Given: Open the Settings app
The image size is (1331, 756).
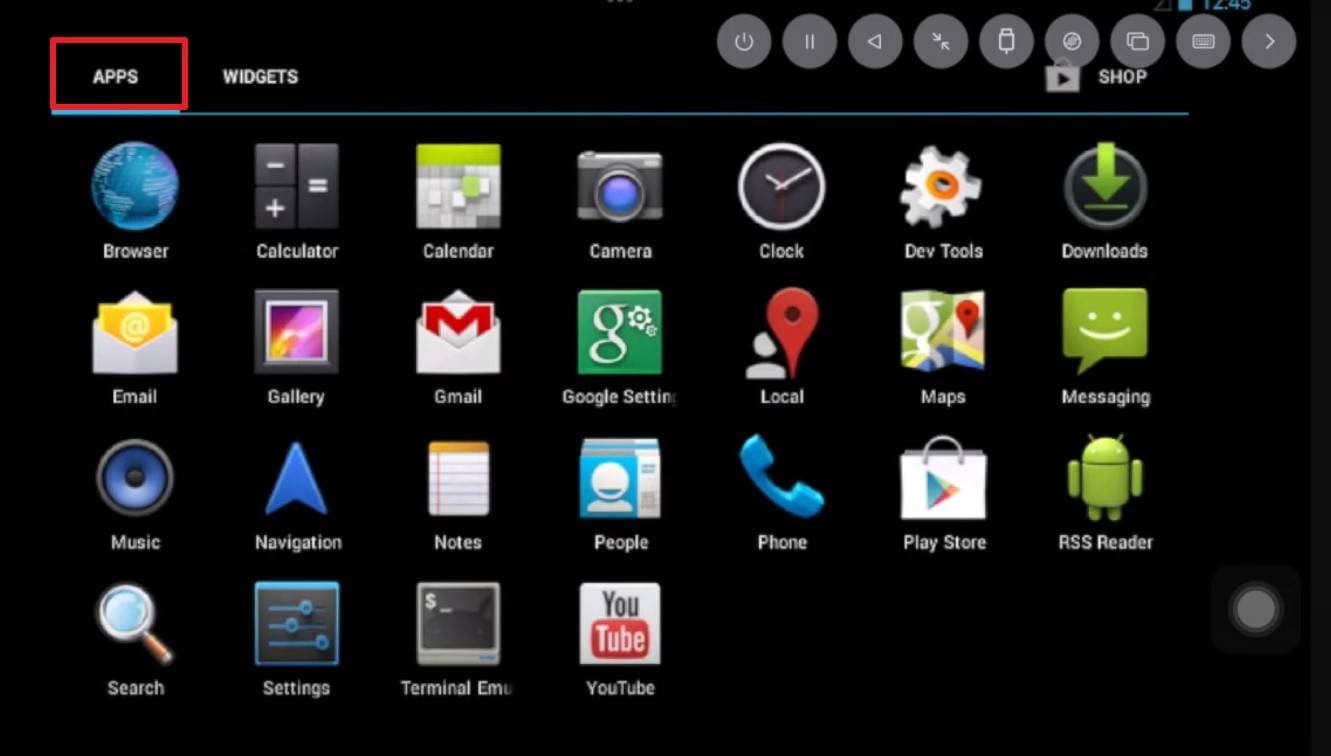Looking at the screenshot, I should click(297, 625).
